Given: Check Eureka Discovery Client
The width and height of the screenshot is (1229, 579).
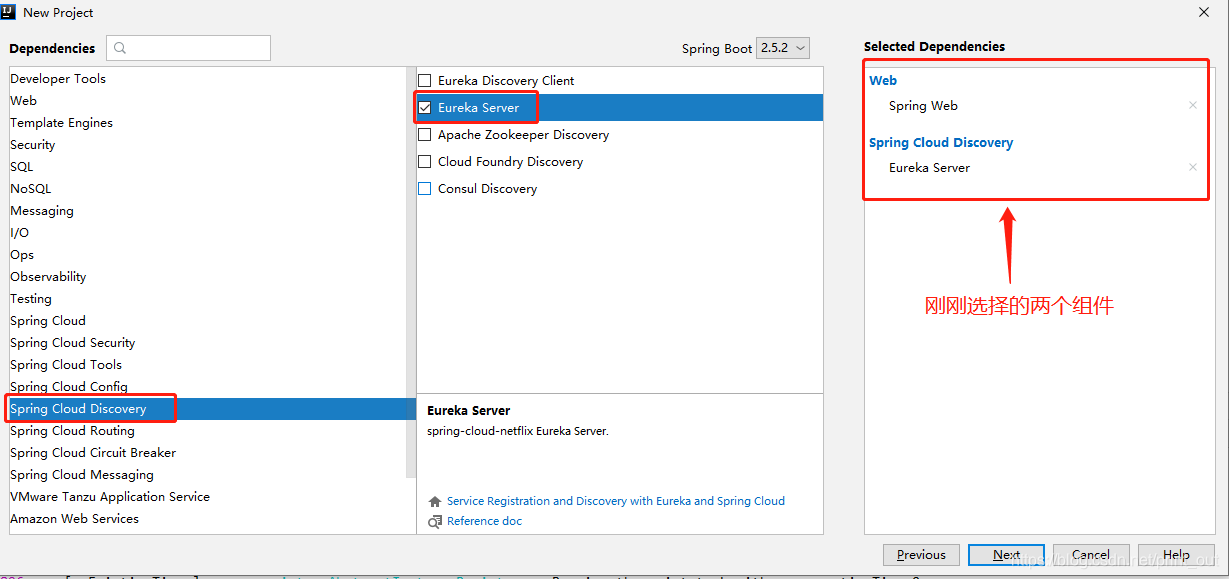Looking at the screenshot, I should click(x=425, y=80).
